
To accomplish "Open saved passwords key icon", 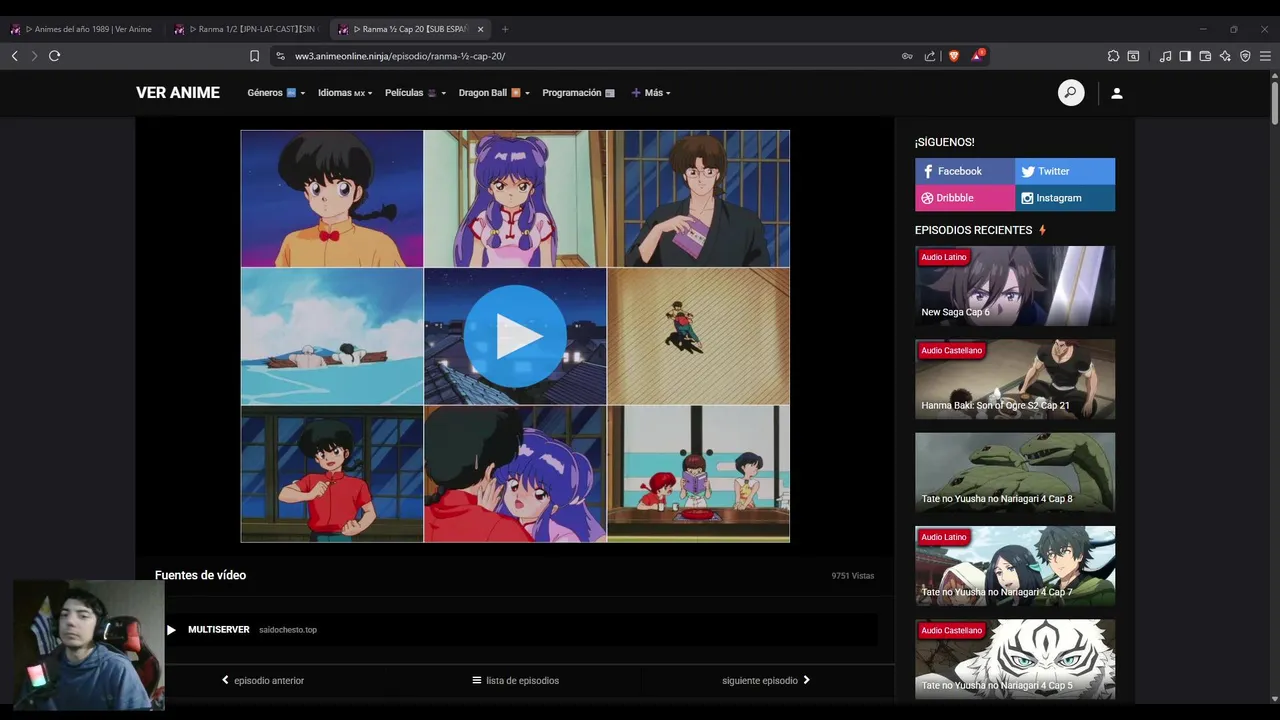I will pos(907,56).
